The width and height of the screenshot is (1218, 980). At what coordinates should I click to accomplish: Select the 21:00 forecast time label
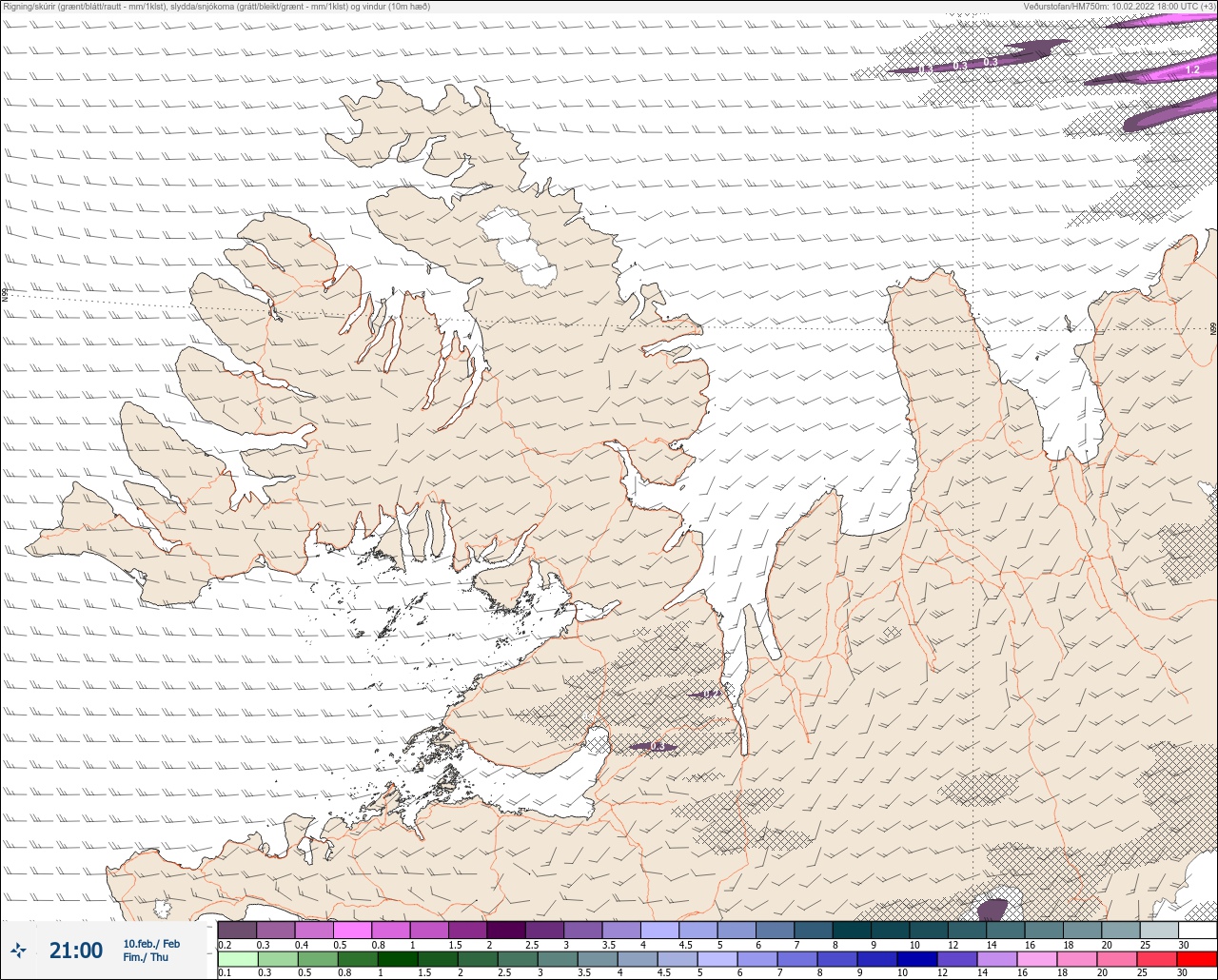[76, 950]
